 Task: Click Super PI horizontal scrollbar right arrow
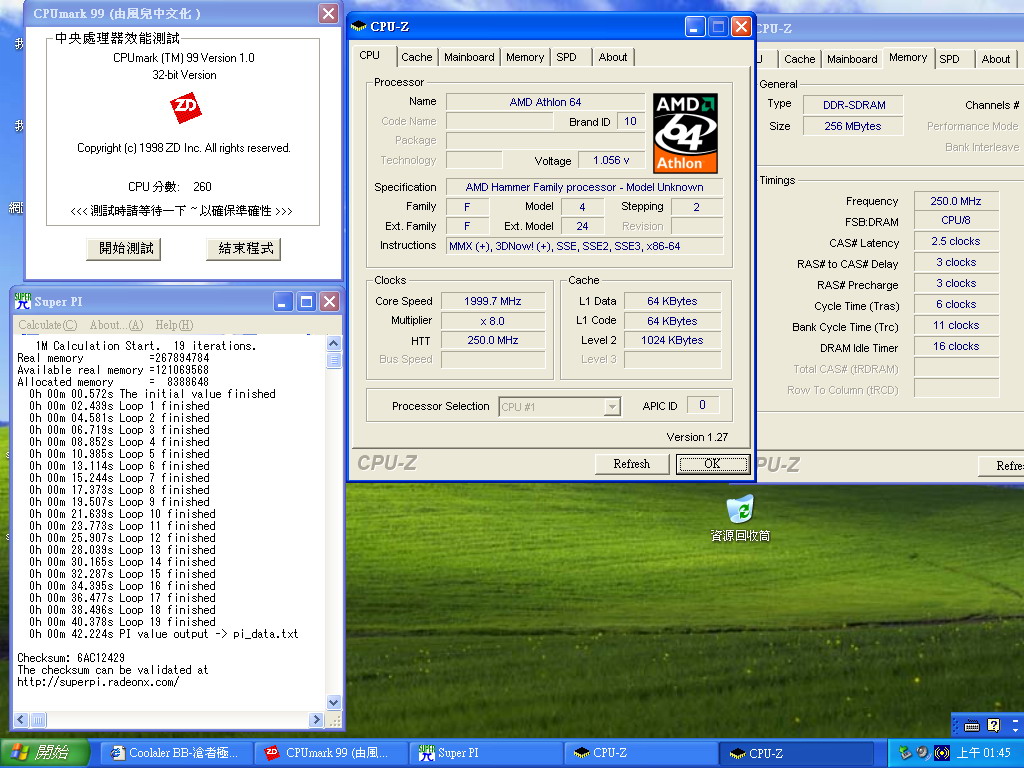pyautogui.click(x=317, y=720)
